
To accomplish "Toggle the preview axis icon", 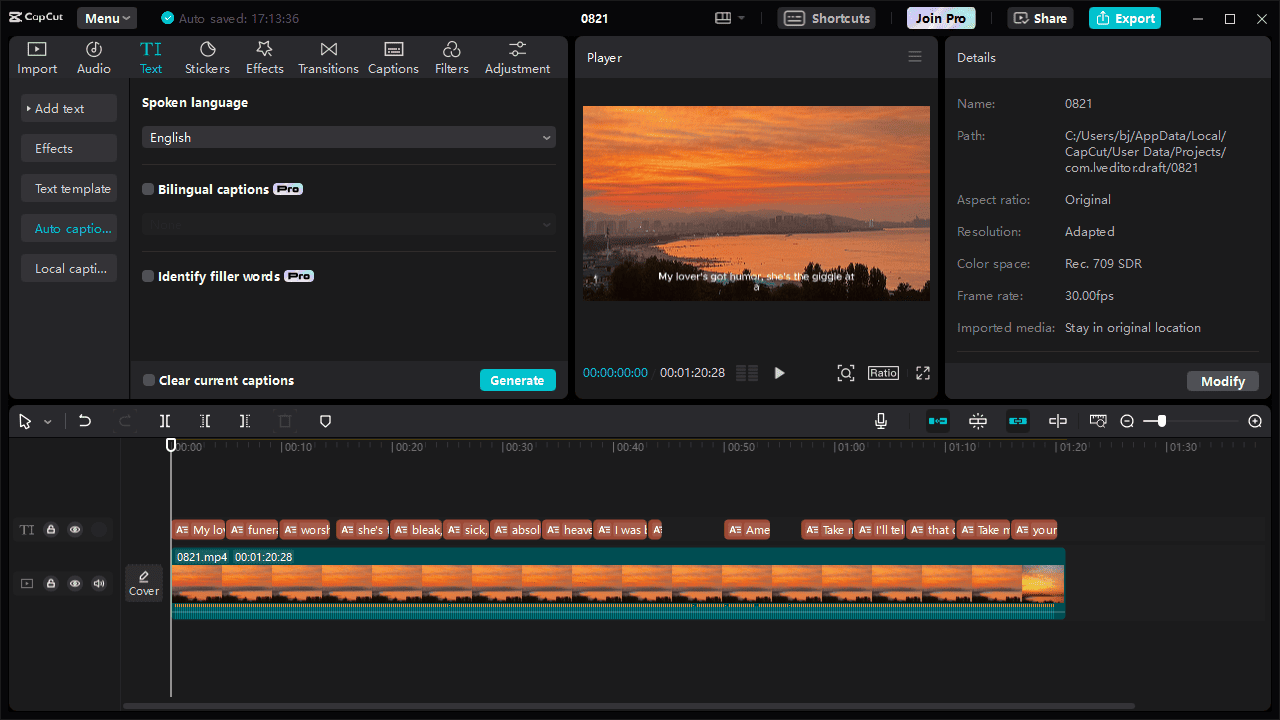I will coord(1058,421).
